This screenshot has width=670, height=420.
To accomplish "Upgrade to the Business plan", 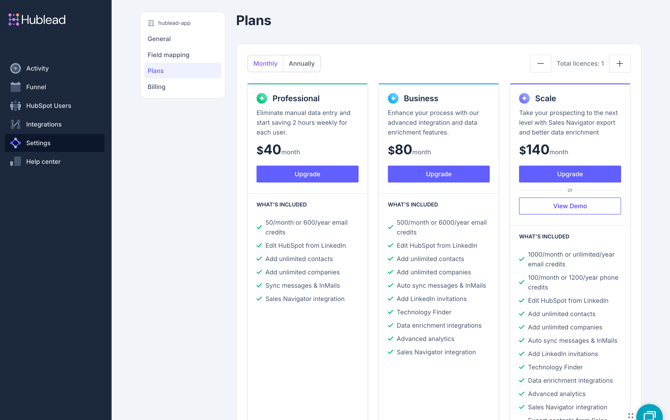I will point(438,174).
